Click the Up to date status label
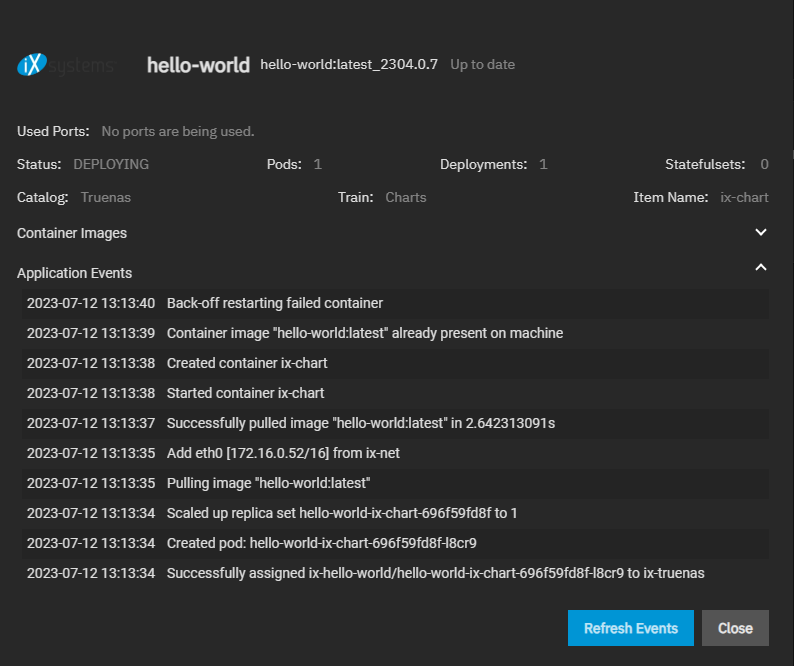Image resolution: width=794 pixels, height=666 pixels. [483, 64]
